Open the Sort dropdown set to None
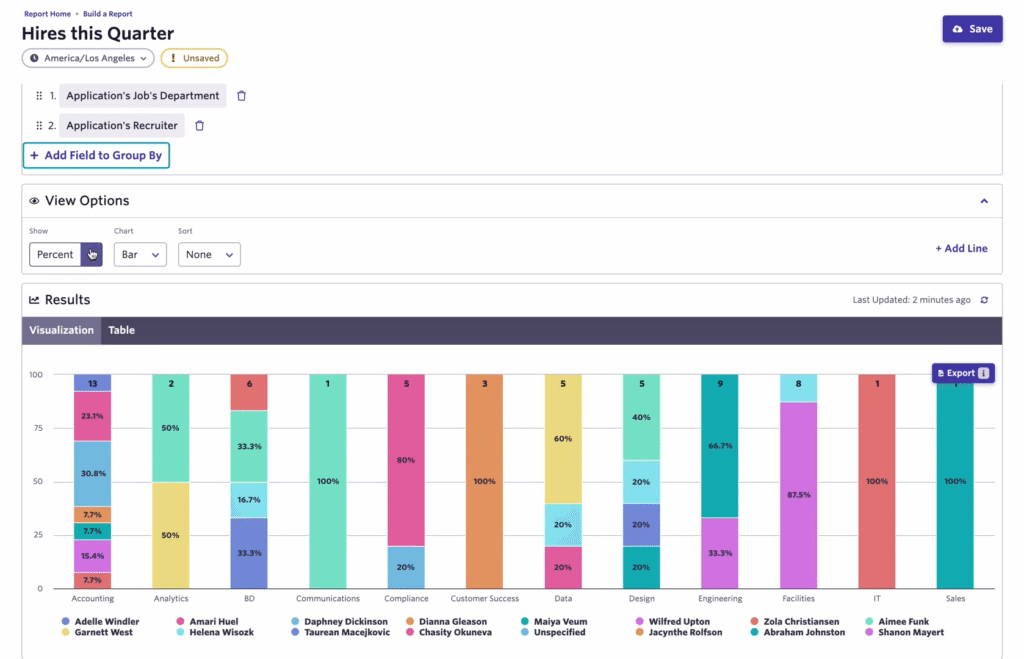The width and height of the screenshot is (1024, 659). click(x=209, y=255)
